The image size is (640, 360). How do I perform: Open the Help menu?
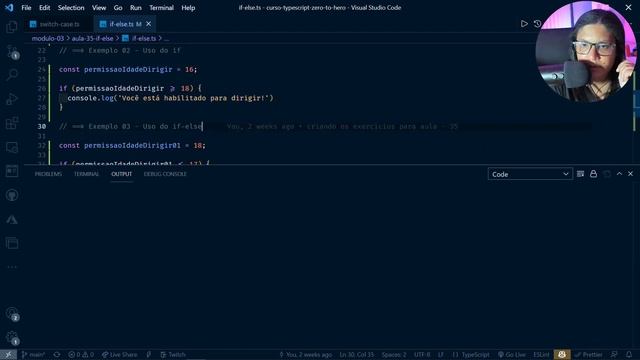click(188, 8)
